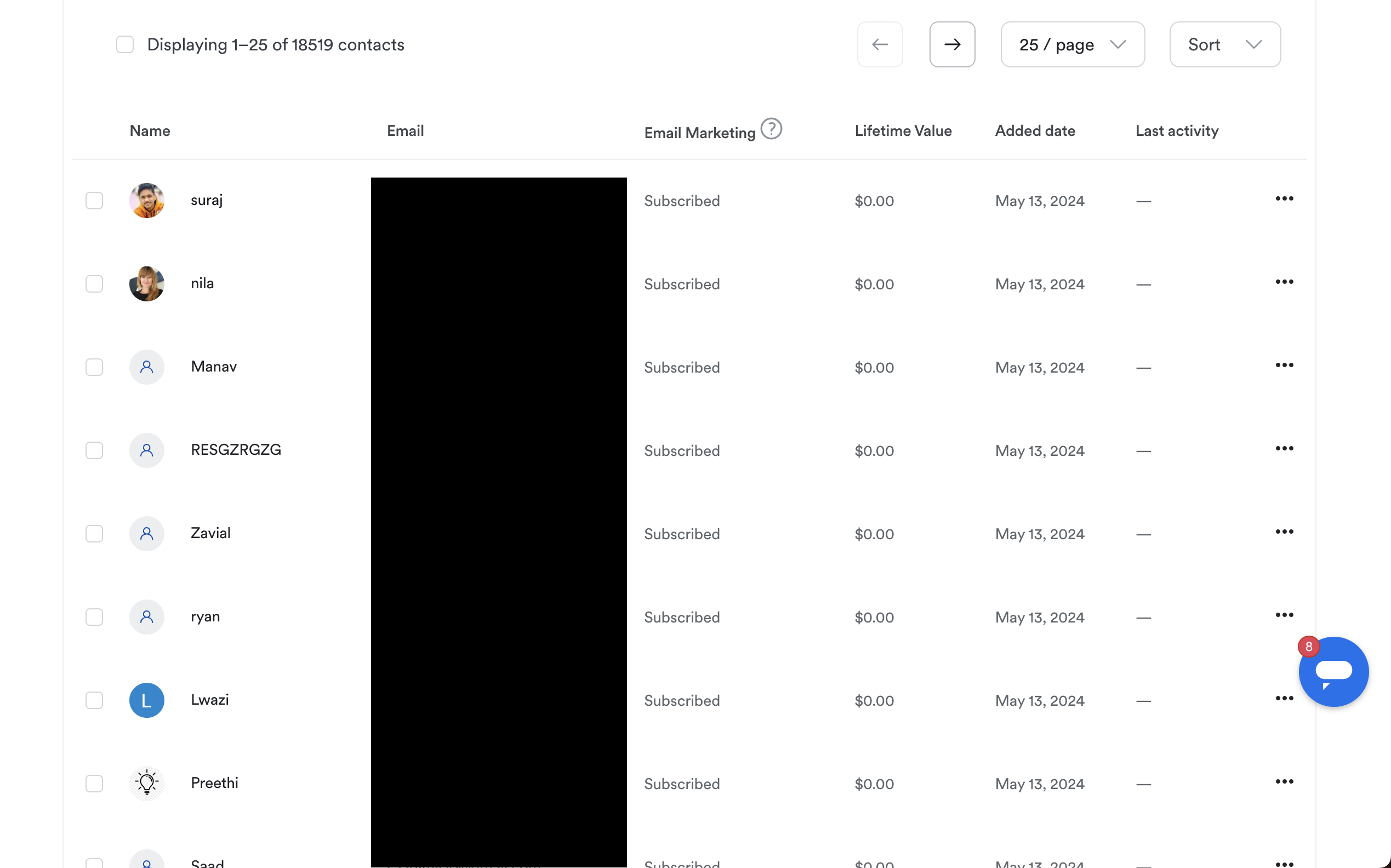Image resolution: width=1391 pixels, height=868 pixels.
Task: Open Preethi's contact name link
Action: (214, 783)
